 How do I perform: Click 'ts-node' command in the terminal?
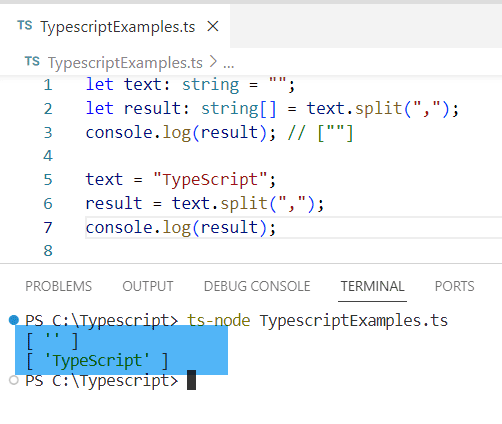[218, 320]
